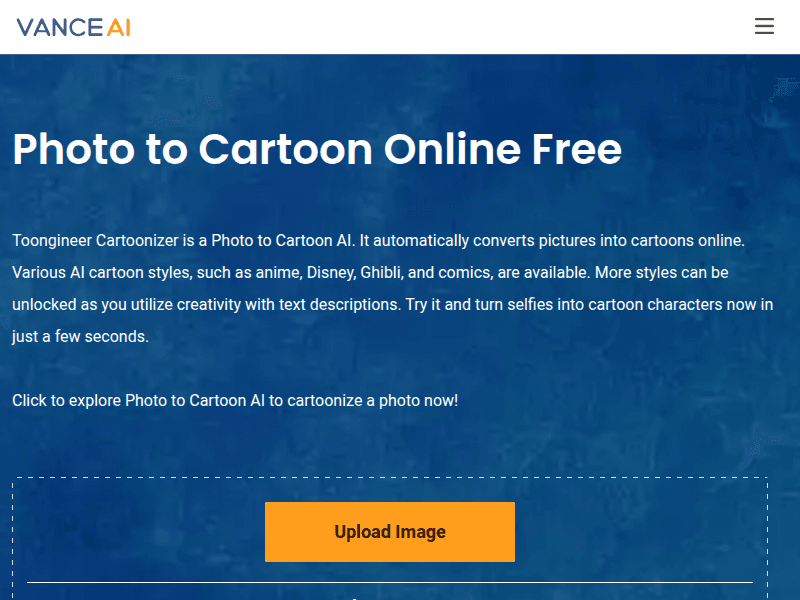Click the Click to explore Photo to Cartoon sentence
Image resolution: width=800 pixels, height=600 pixels.
click(235, 401)
